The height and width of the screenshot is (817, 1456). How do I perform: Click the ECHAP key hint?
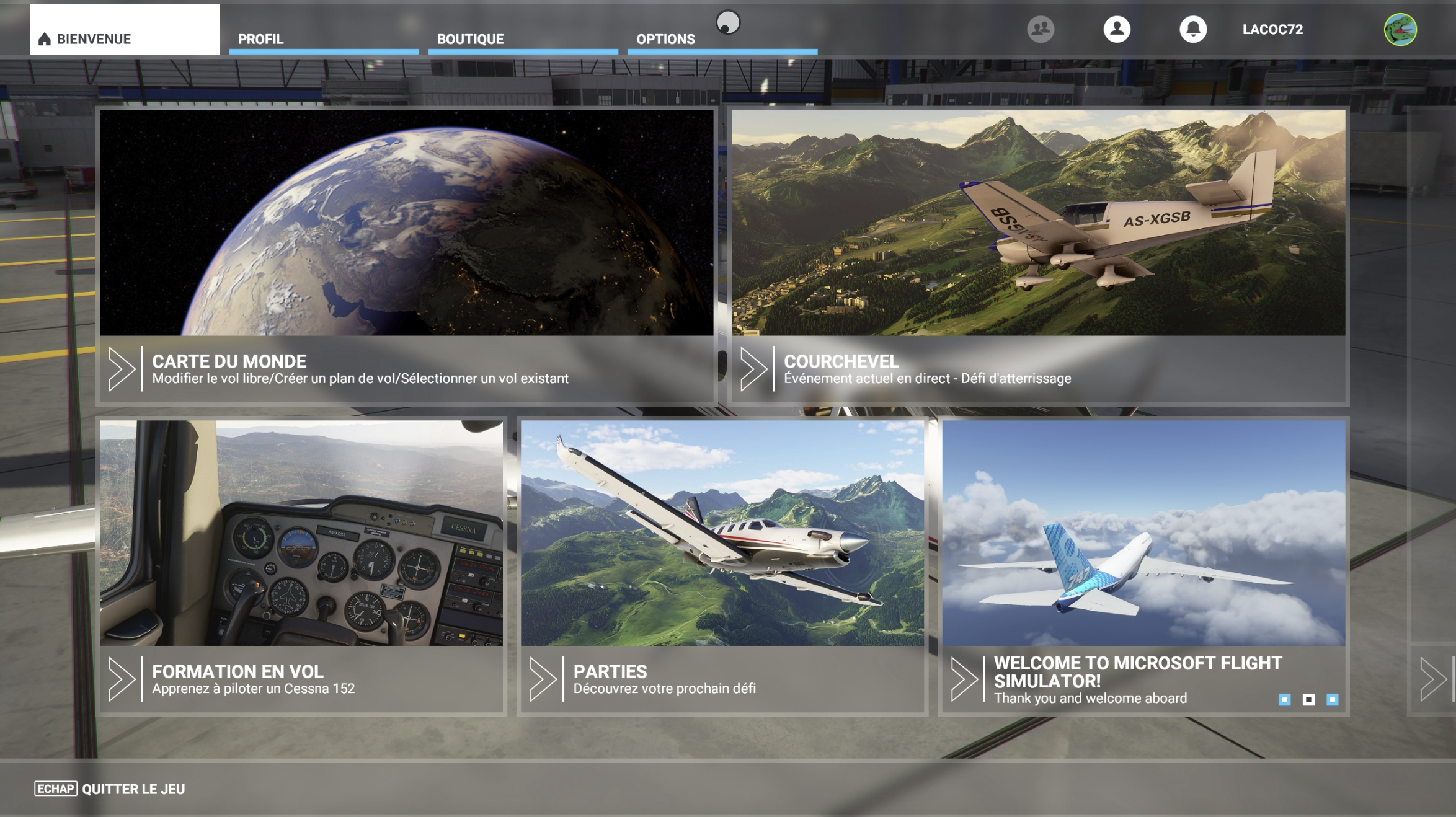56,788
